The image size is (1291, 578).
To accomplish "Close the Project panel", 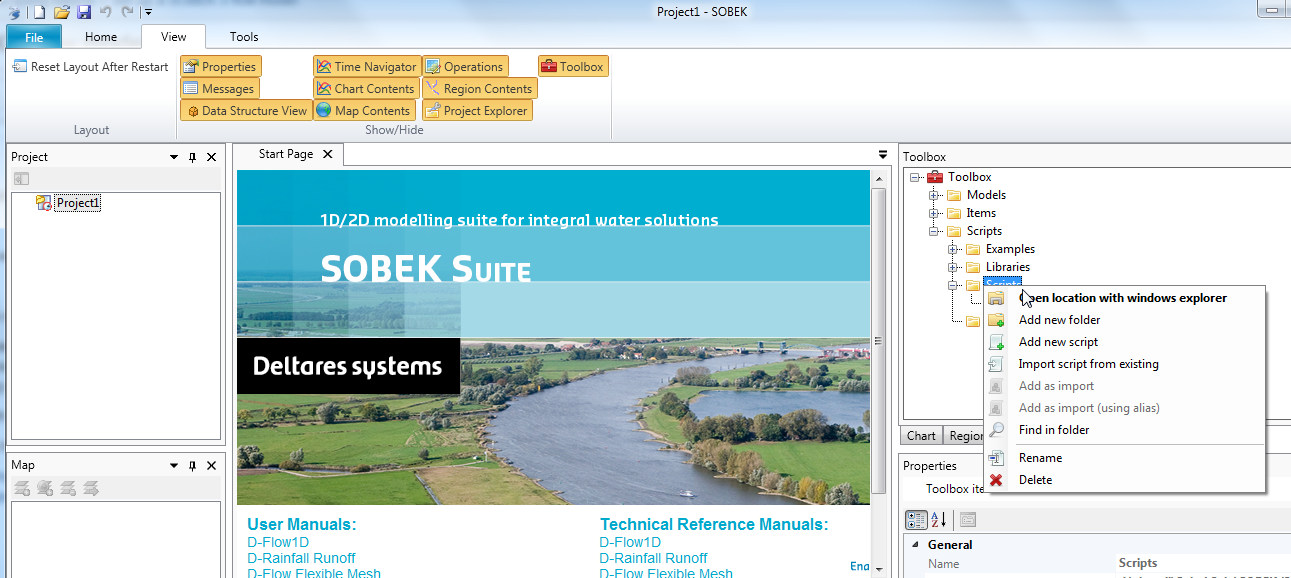I will click(x=211, y=157).
